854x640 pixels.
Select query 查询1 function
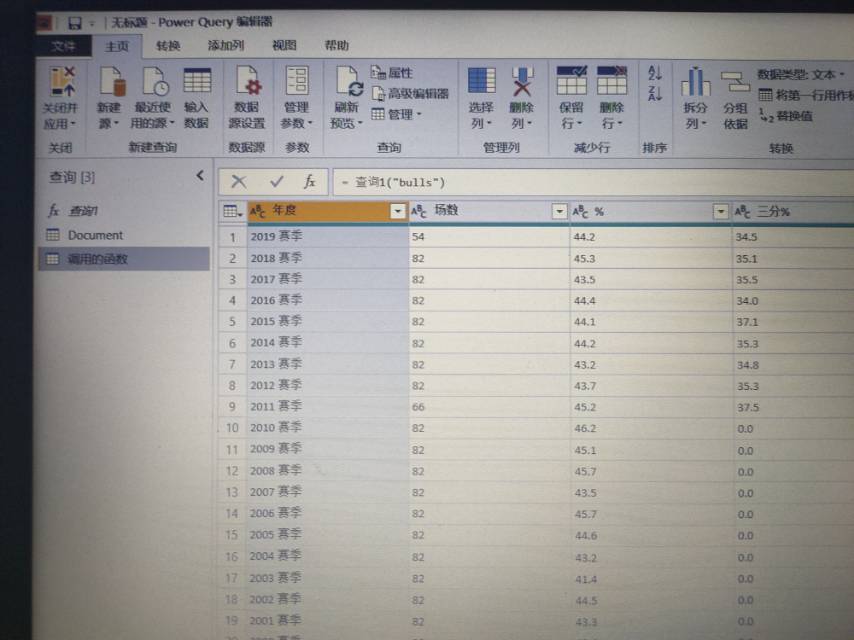coord(125,211)
